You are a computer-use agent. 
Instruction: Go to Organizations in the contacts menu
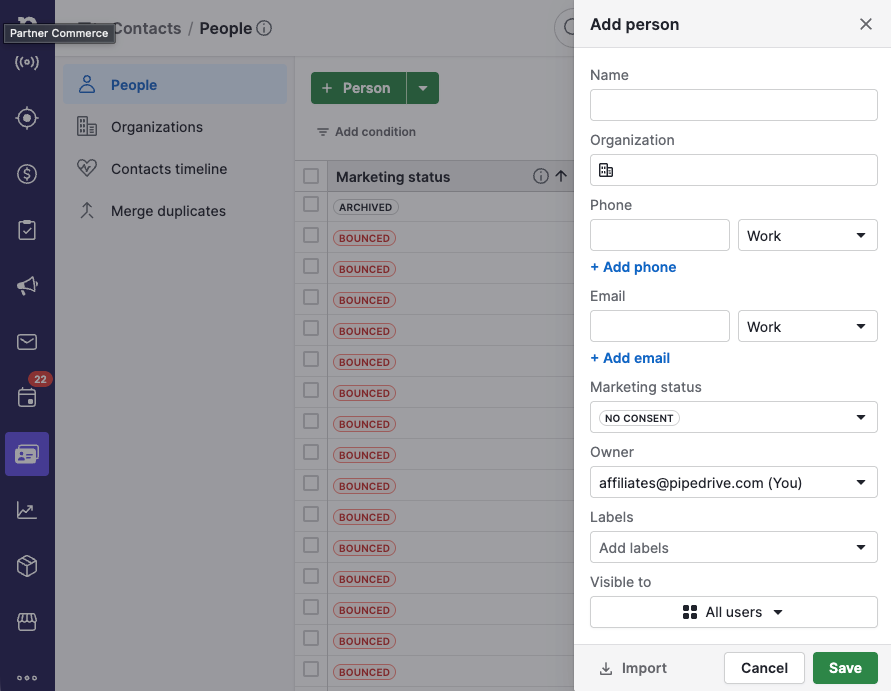tap(157, 127)
